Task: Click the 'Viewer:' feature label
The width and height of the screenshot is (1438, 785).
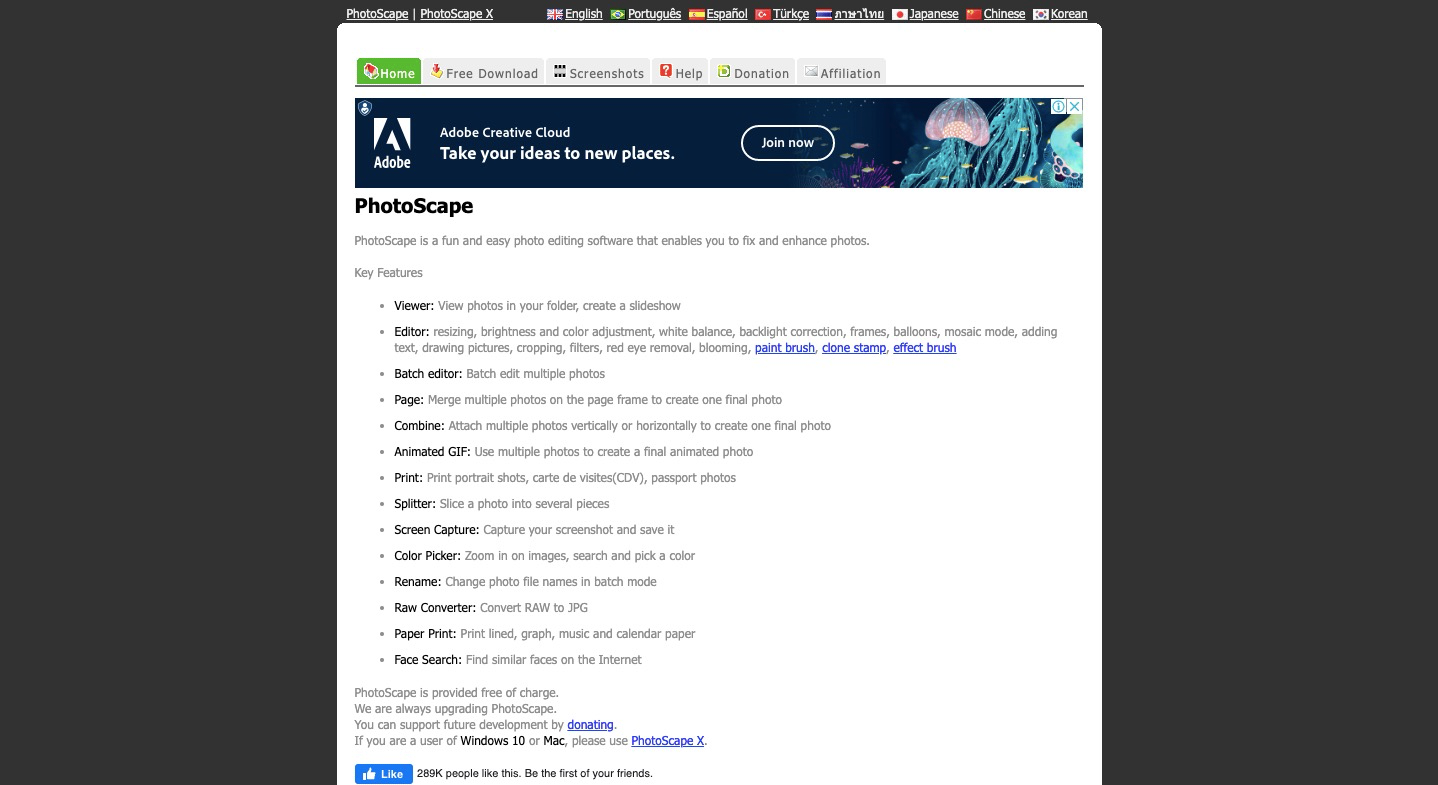Action: (x=414, y=306)
